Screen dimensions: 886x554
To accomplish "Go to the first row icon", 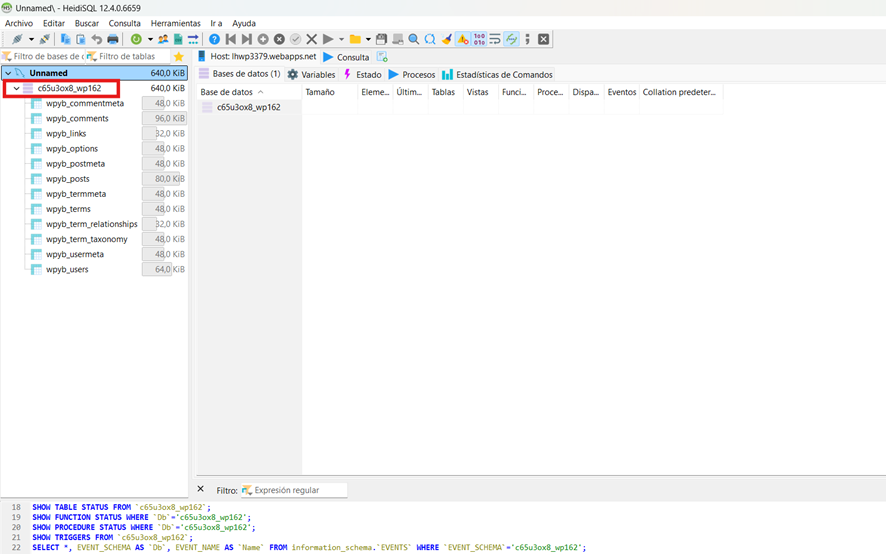I will click(x=231, y=39).
